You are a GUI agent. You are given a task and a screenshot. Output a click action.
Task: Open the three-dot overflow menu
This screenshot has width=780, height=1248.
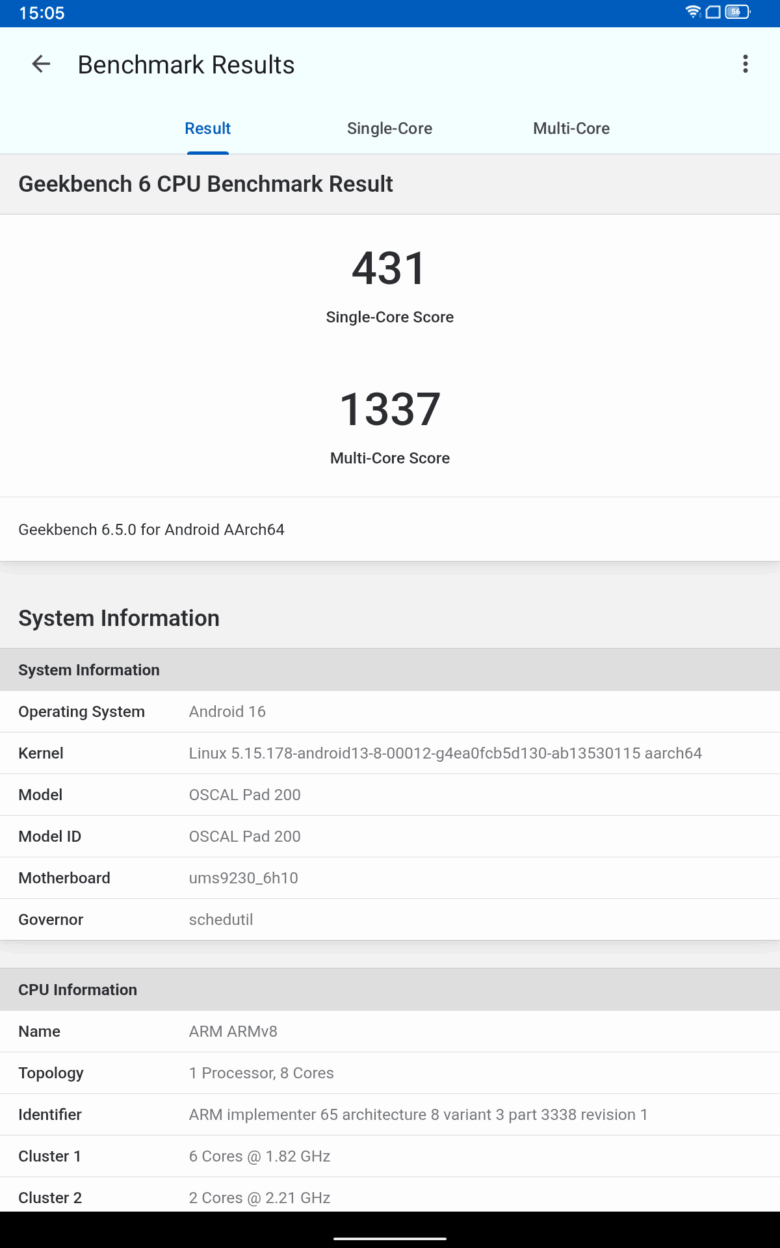tap(745, 64)
